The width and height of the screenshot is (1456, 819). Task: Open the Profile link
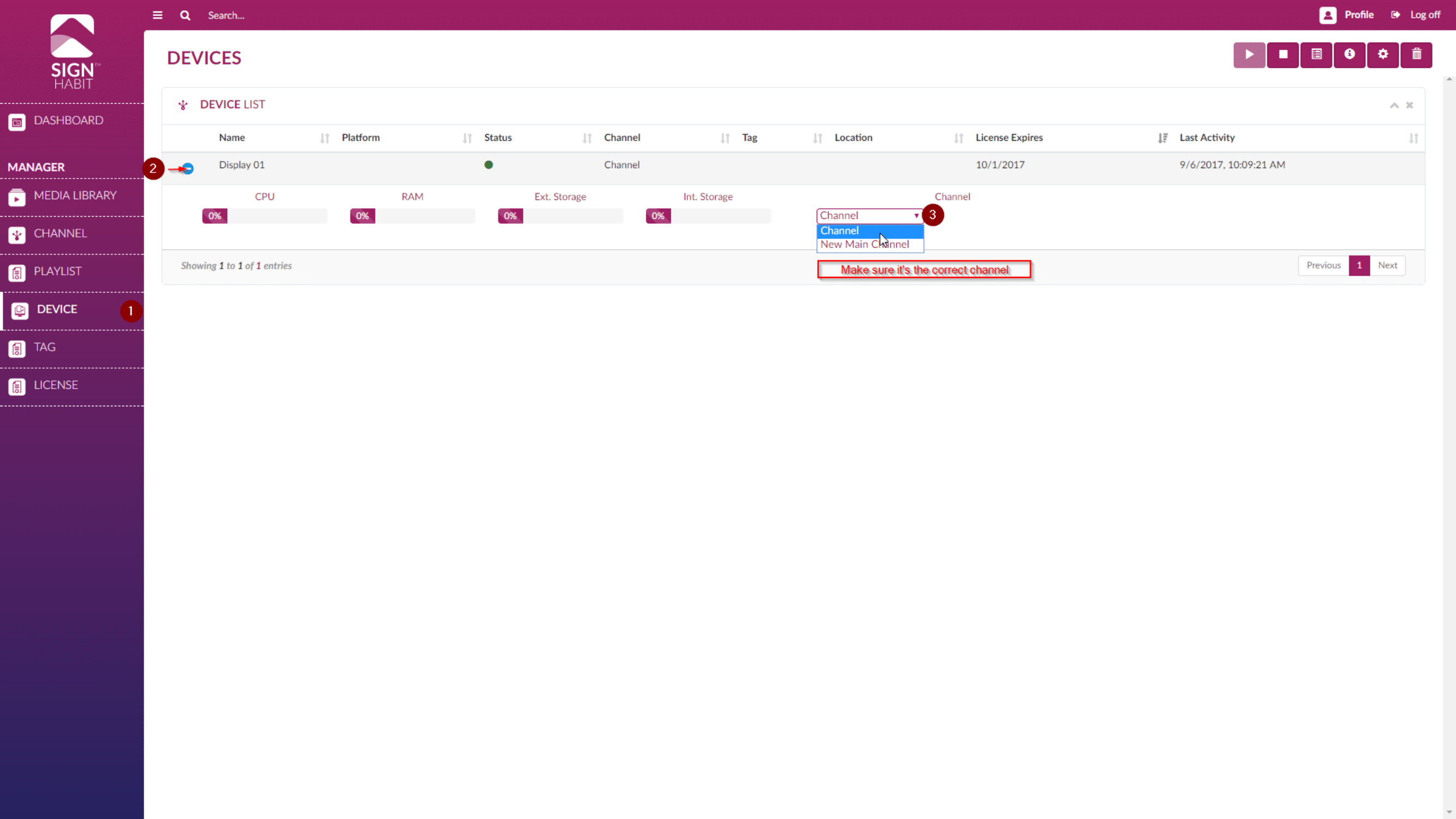(x=1358, y=15)
